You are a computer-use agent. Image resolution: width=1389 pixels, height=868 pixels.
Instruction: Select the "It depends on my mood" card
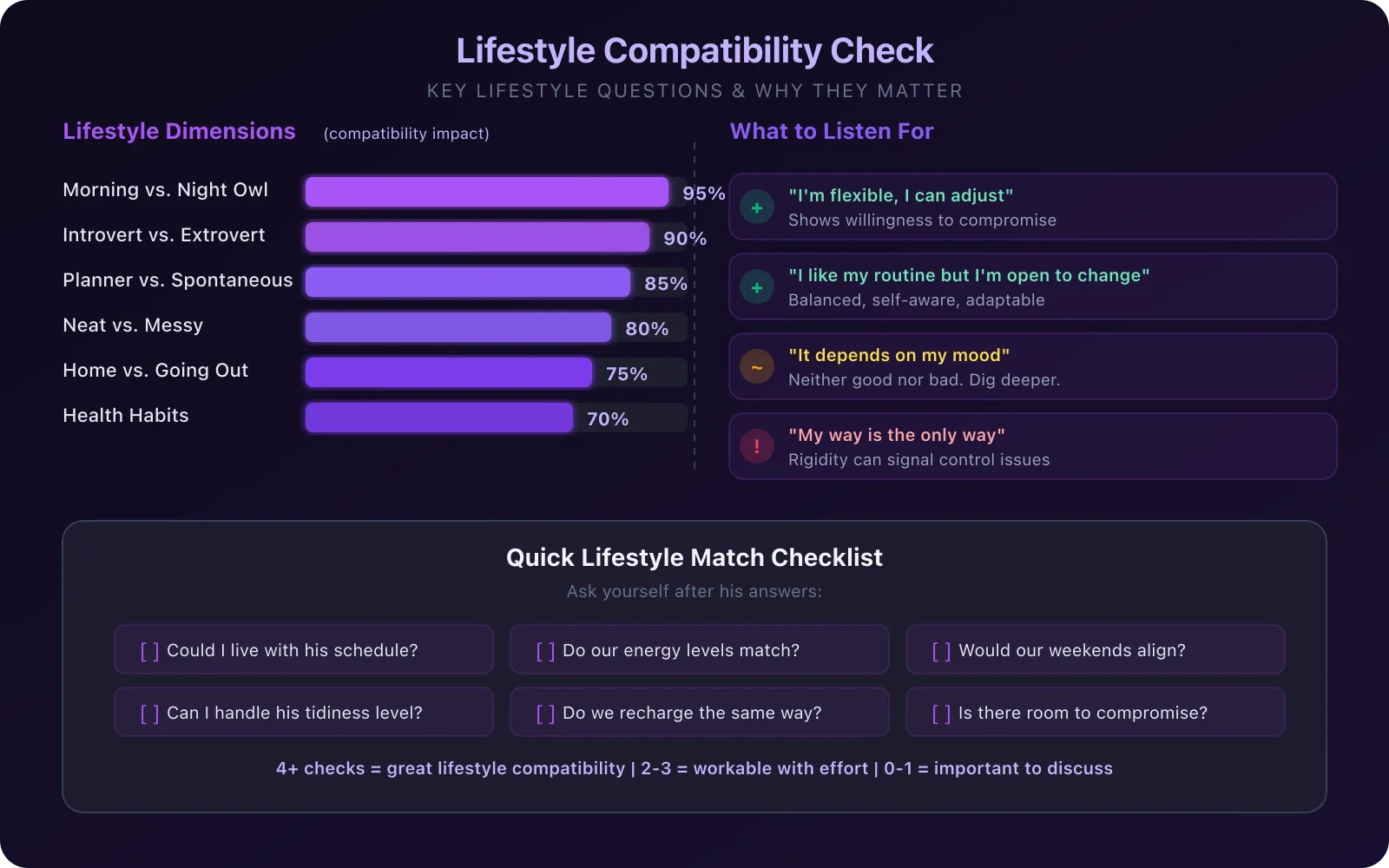1033,367
